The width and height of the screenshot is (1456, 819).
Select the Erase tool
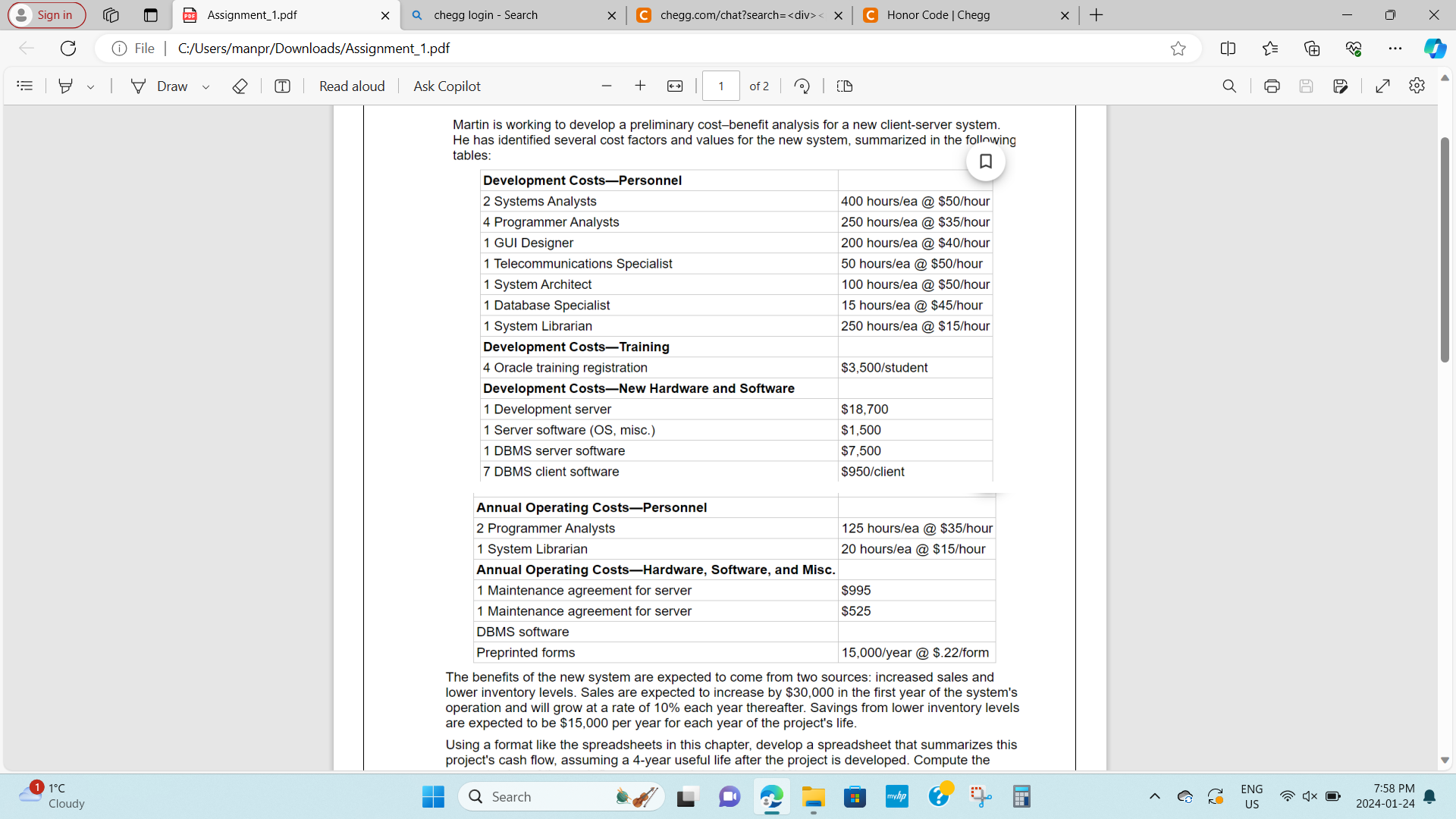(x=240, y=86)
